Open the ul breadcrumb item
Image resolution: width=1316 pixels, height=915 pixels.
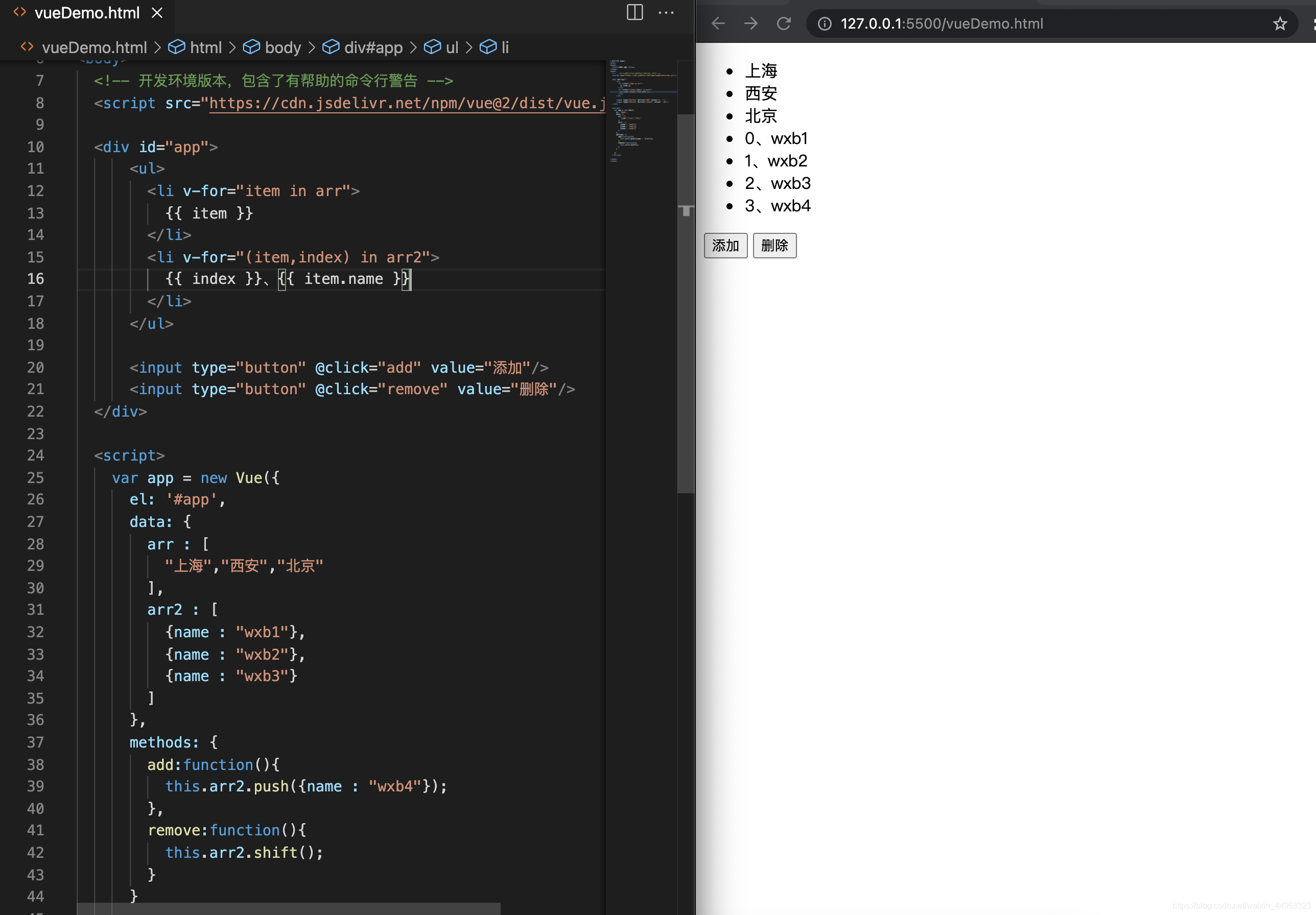[x=441, y=47]
